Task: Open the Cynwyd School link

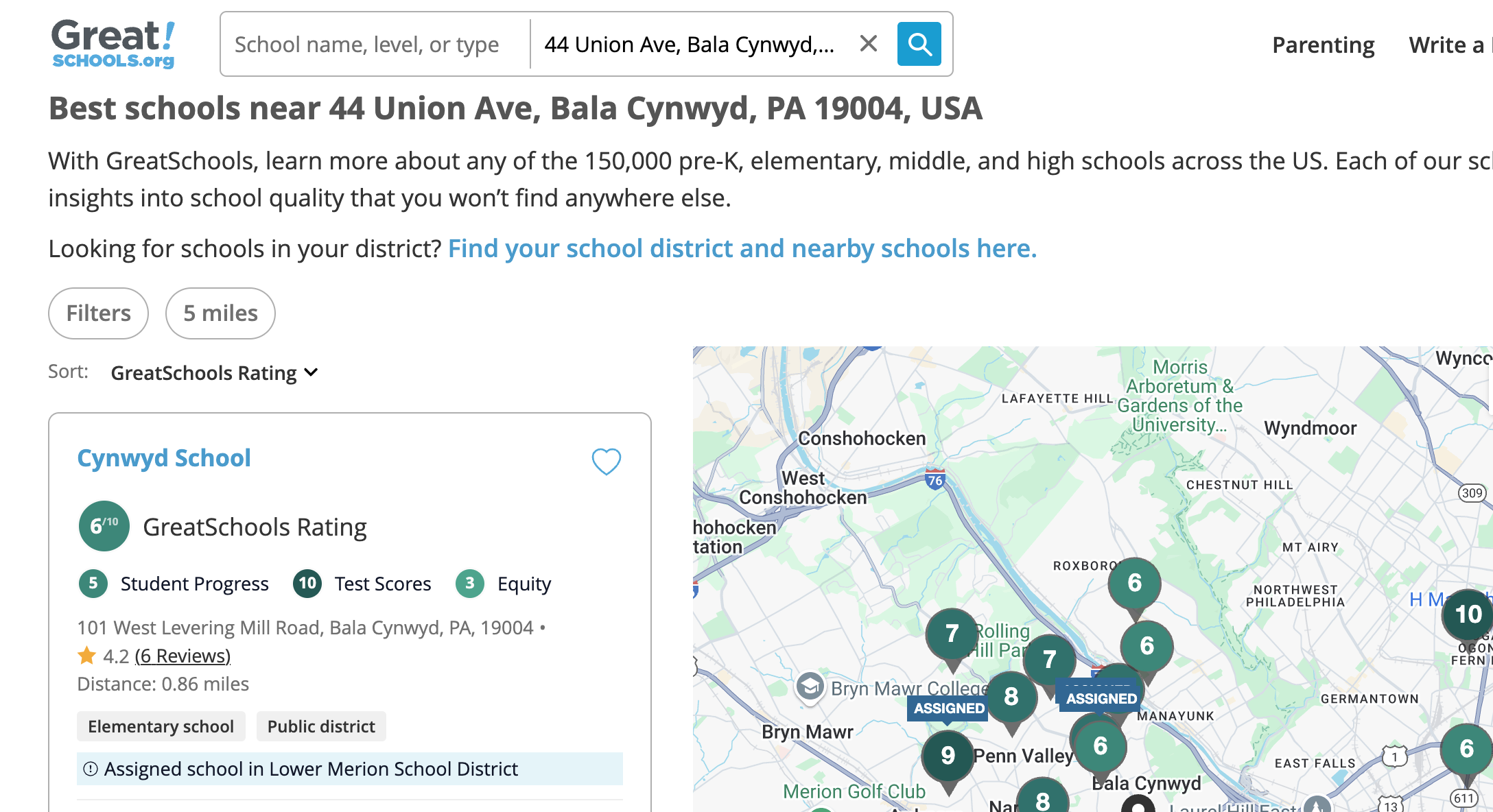Action: (164, 458)
